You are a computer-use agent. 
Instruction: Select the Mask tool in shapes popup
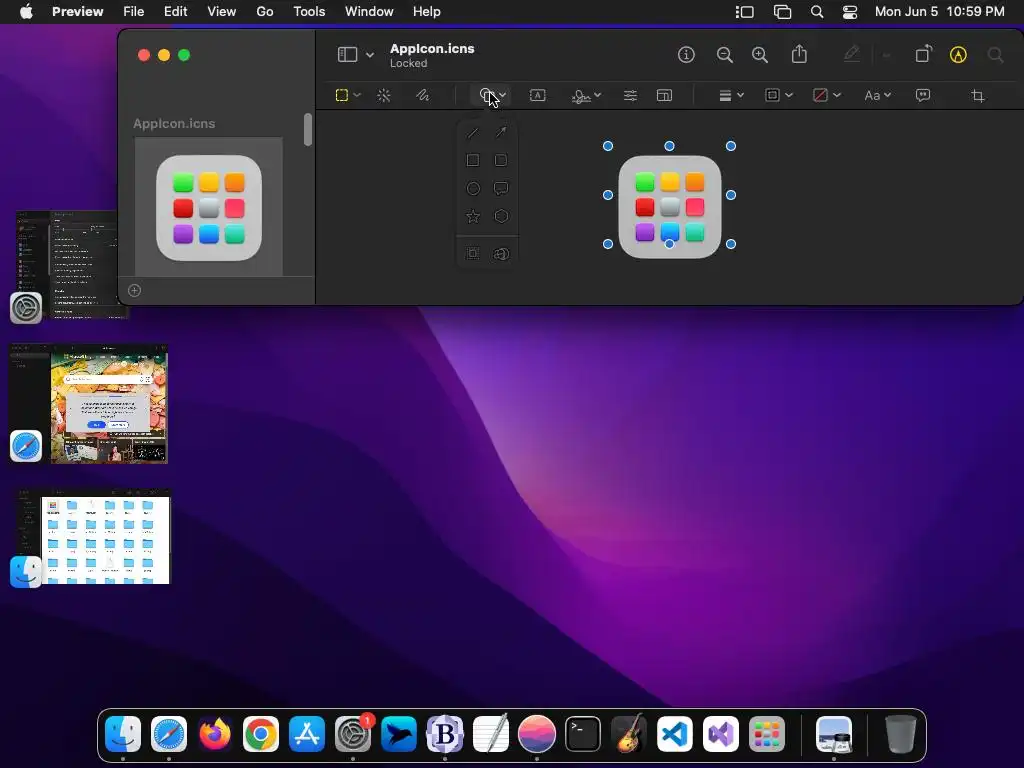click(x=473, y=254)
